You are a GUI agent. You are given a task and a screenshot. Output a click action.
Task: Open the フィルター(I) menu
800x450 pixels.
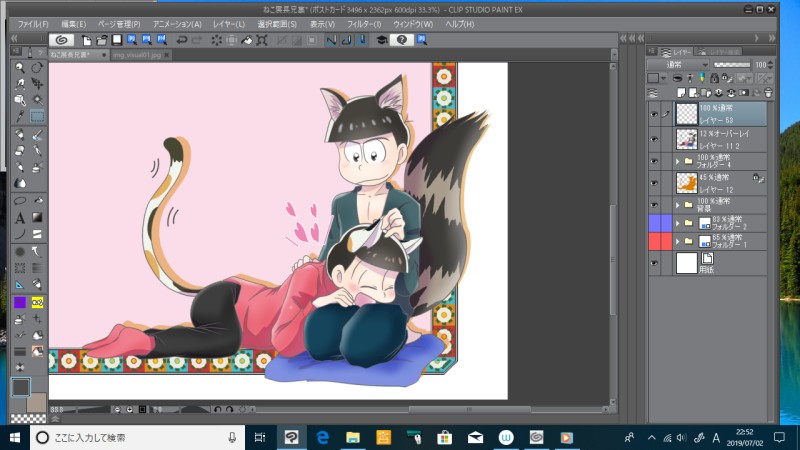tap(364, 24)
